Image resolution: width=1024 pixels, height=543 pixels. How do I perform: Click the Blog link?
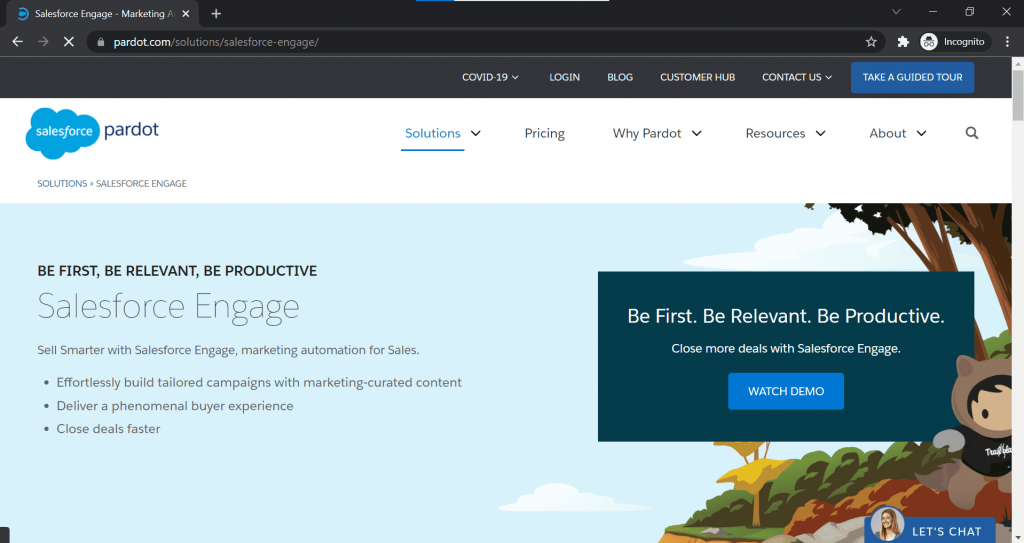click(620, 77)
